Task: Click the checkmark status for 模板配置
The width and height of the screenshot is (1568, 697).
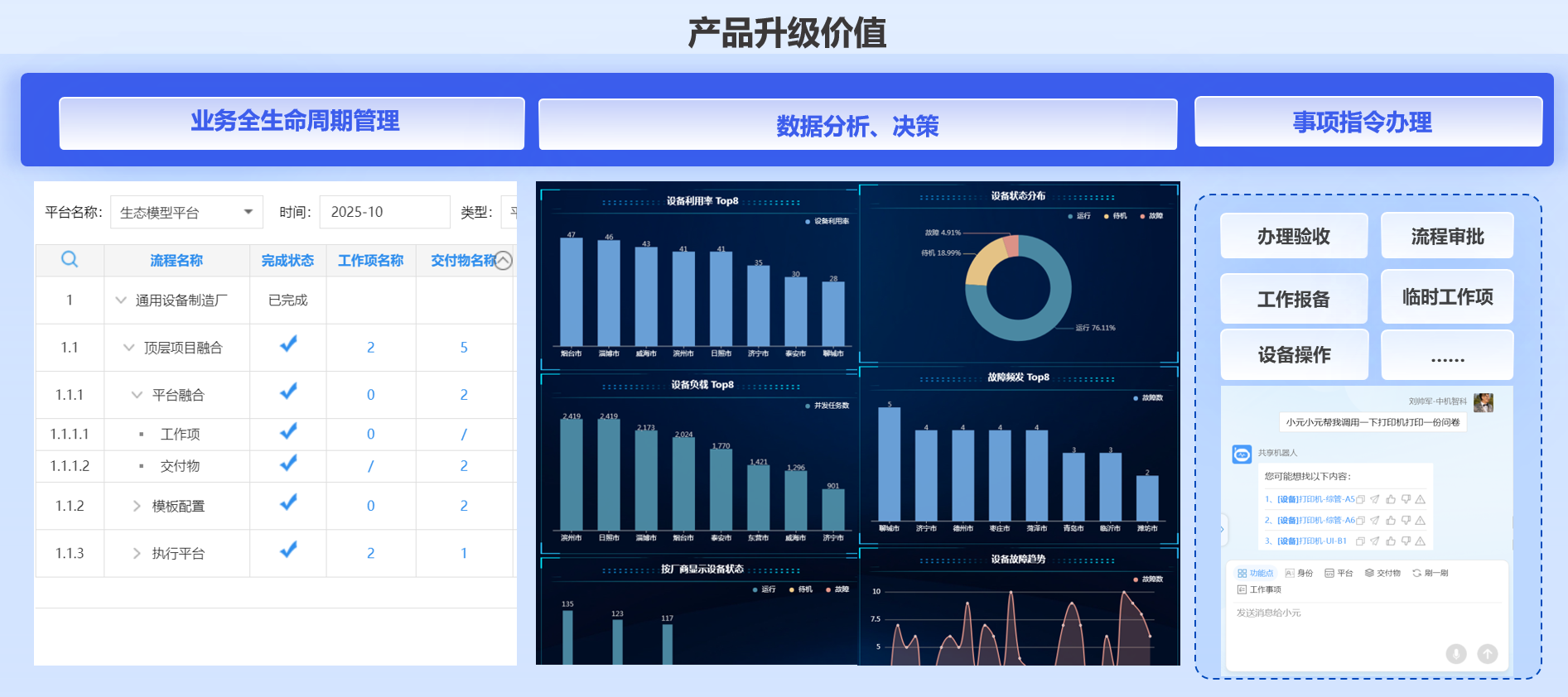Action: (288, 502)
